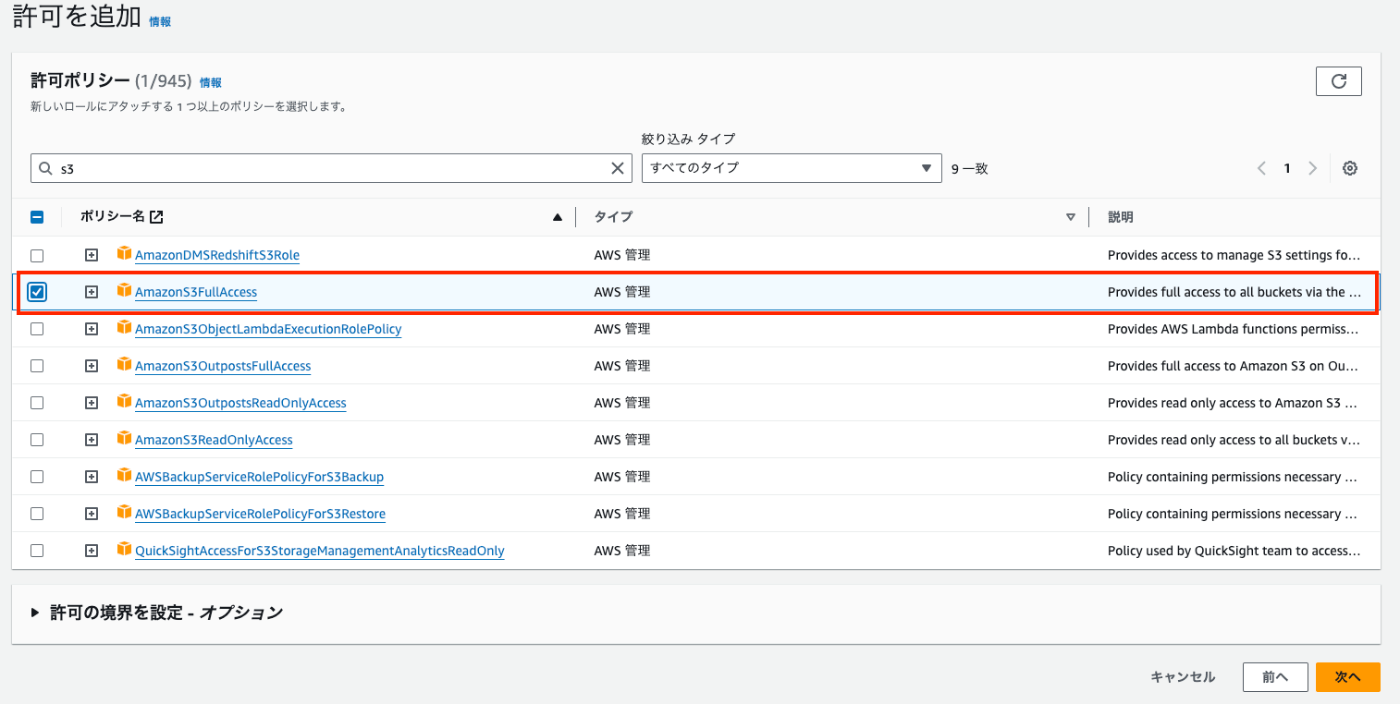1400x704 pixels.
Task: Expand details for AmazonS3OutpostsFullAccess
Action: [91, 366]
